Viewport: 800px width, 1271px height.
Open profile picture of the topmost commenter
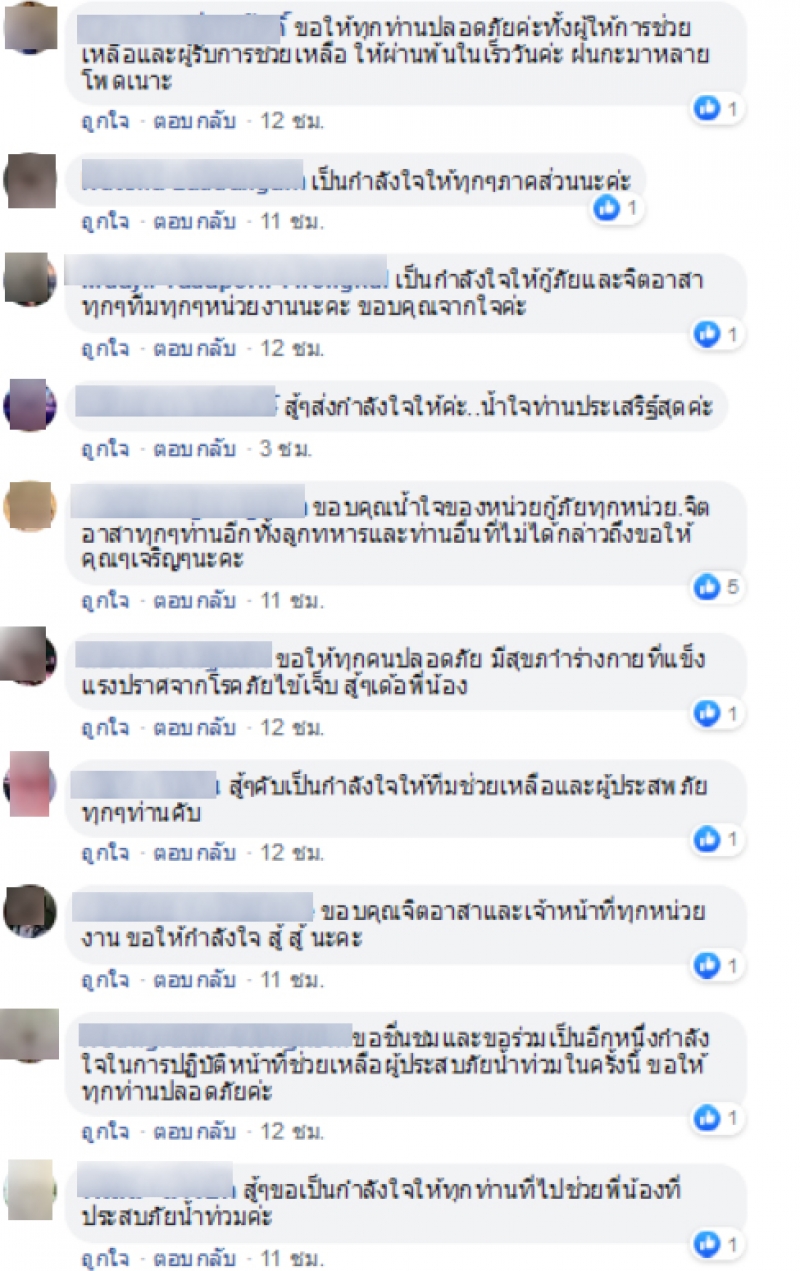click(x=30, y=27)
